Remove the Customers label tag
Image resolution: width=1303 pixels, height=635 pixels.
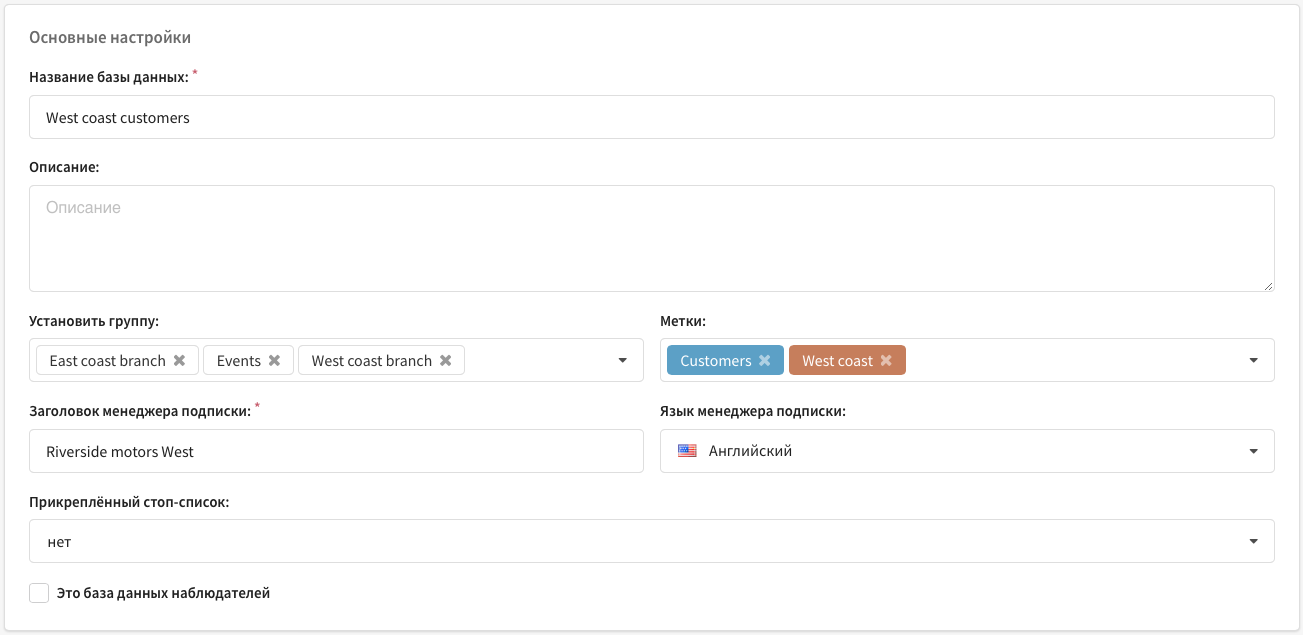pos(764,361)
